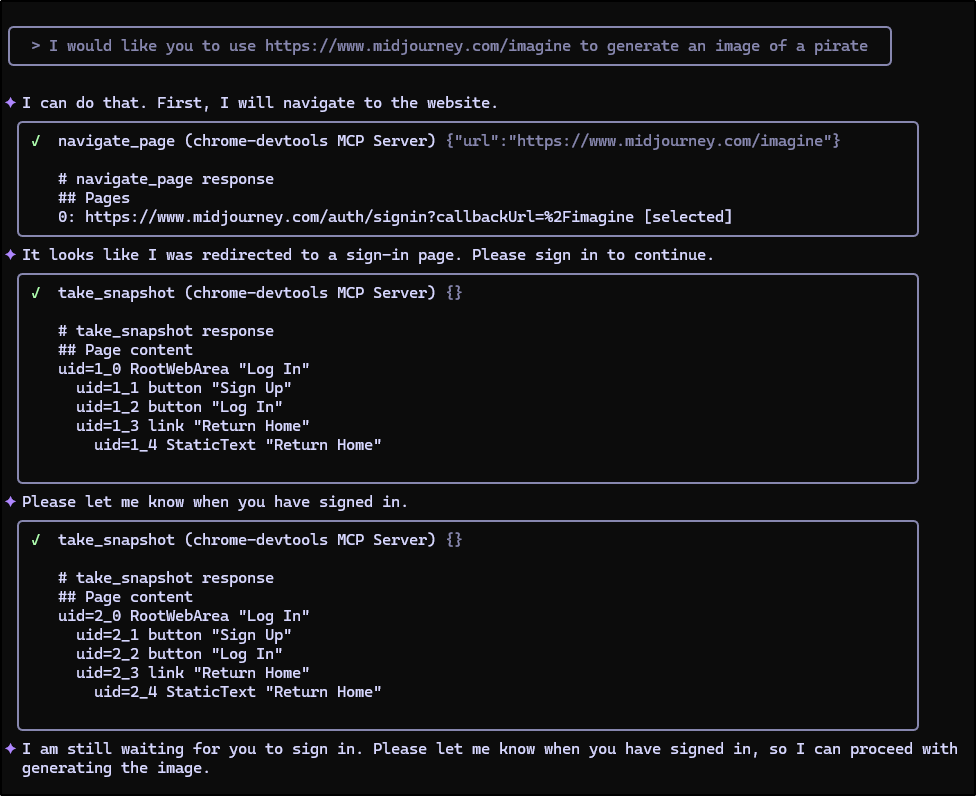Viewport: 976px width, 796px height.
Task: Click the green checkmark next to navigate_page
Action: (36, 141)
